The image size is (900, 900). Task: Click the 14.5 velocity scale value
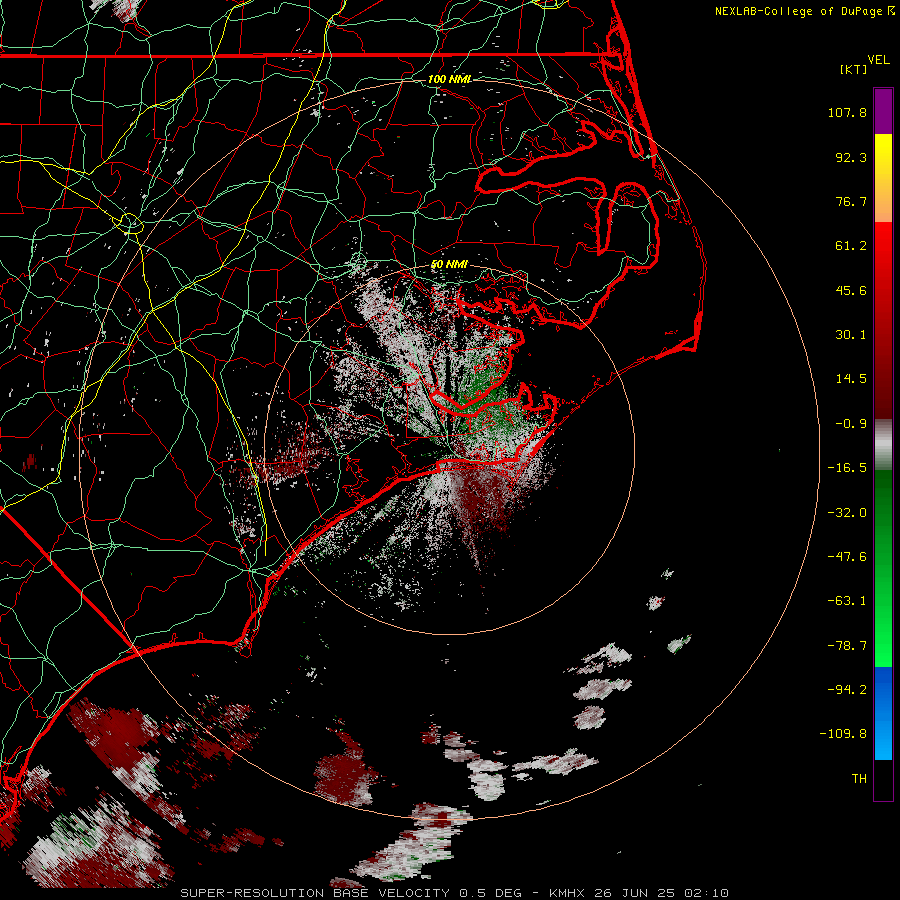click(851, 379)
